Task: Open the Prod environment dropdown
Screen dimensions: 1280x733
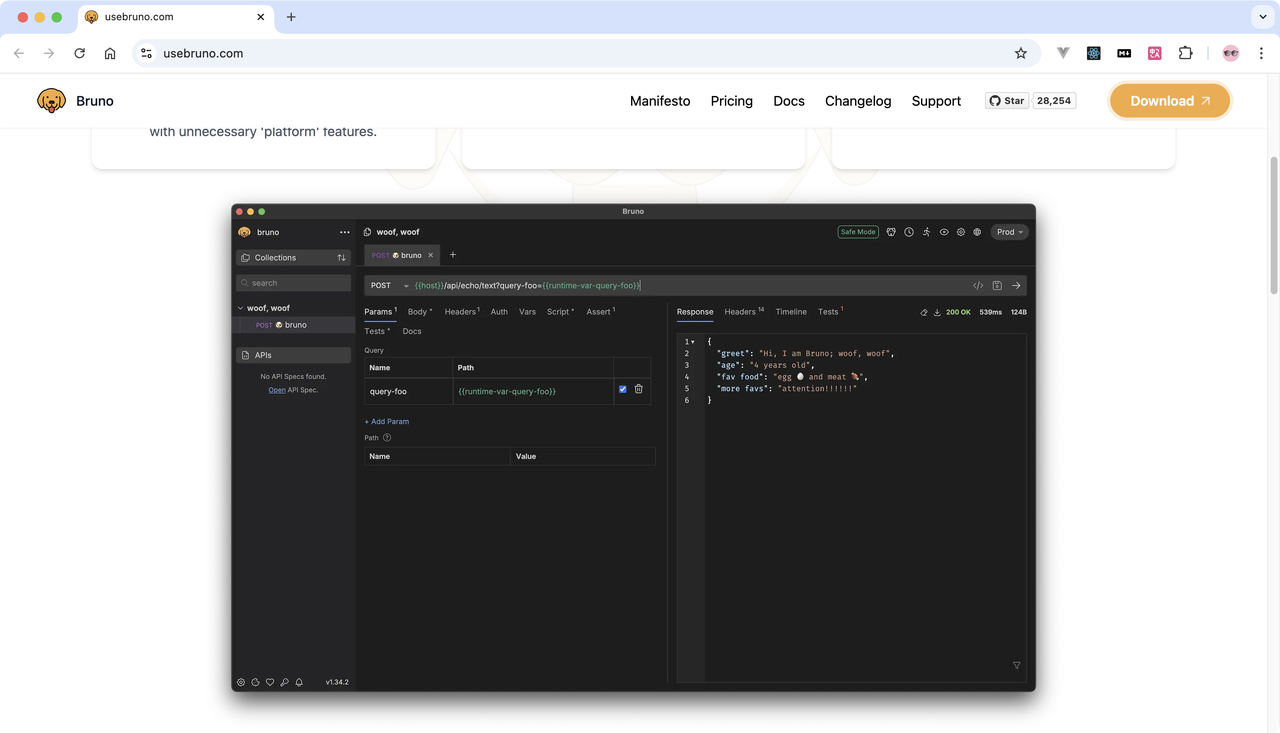Action: [1010, 232]
